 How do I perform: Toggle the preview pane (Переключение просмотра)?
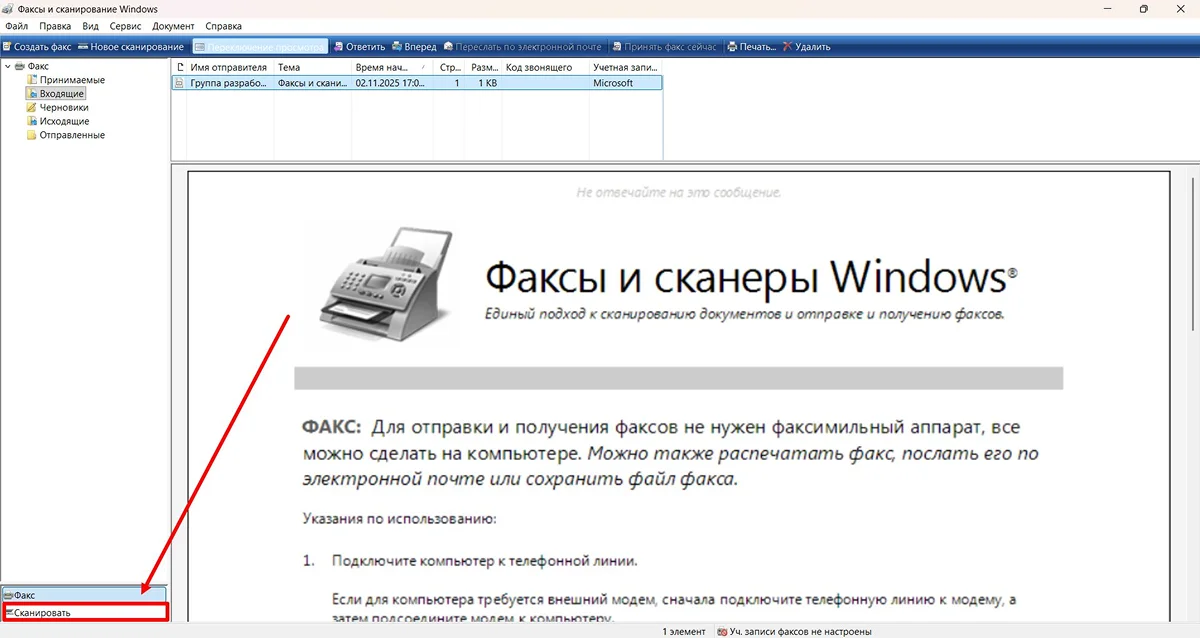click(259, 47)
